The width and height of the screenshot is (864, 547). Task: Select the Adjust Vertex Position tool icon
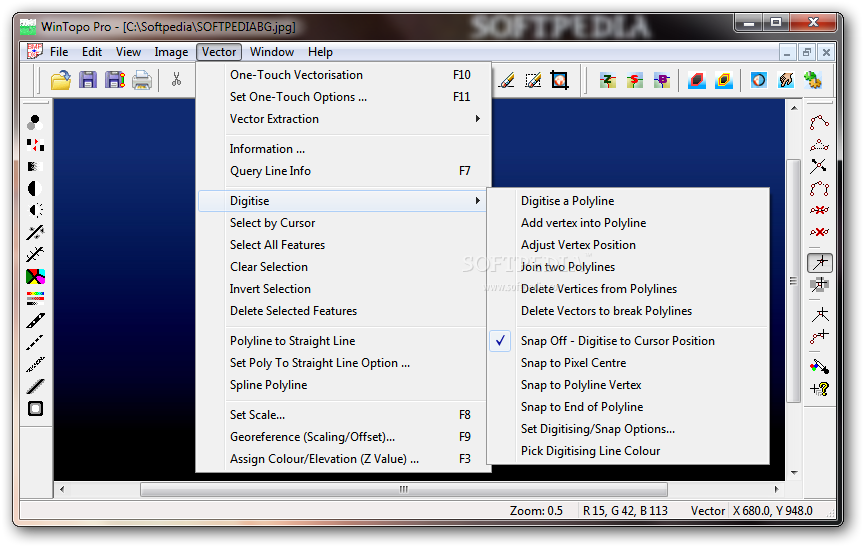(x=819, y=166)
